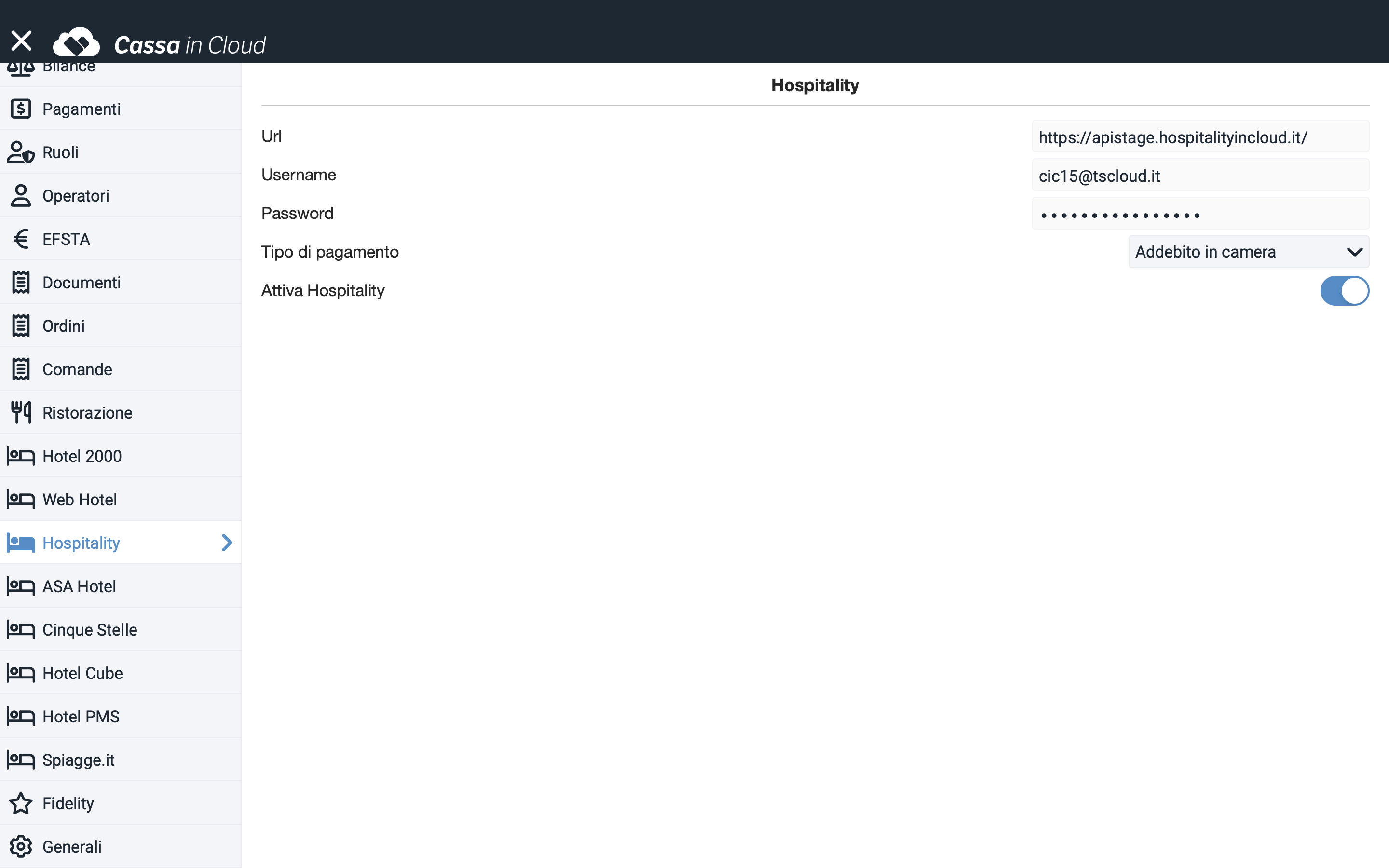Click the Ruoli user shield icon
The width and height of the screenshot is (1389, 868).
point(21,152)
